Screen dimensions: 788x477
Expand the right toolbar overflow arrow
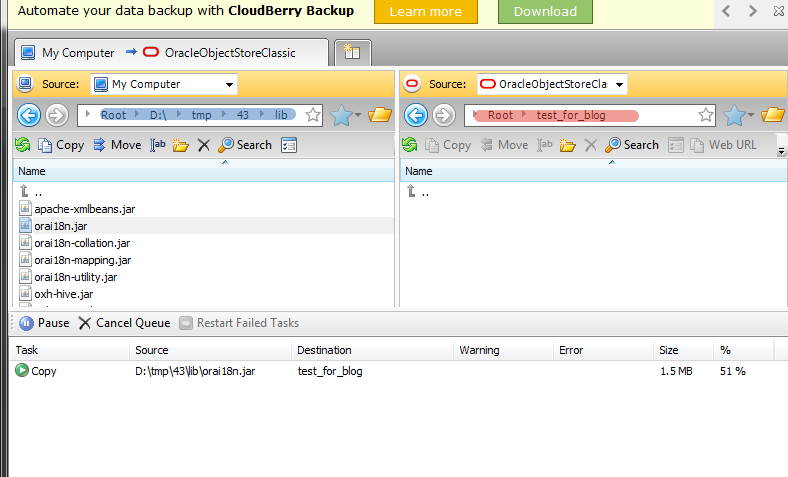[x=781, y=150]
